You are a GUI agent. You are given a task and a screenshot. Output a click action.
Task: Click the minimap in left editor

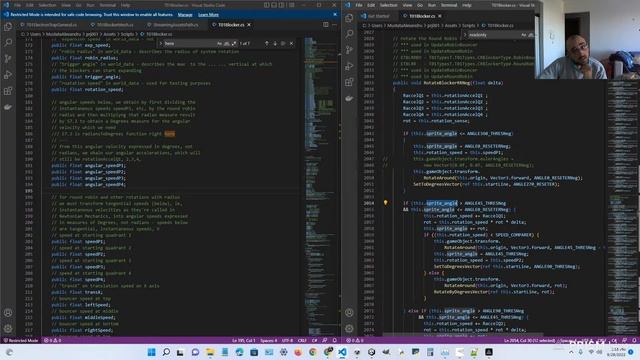[321, 186]
